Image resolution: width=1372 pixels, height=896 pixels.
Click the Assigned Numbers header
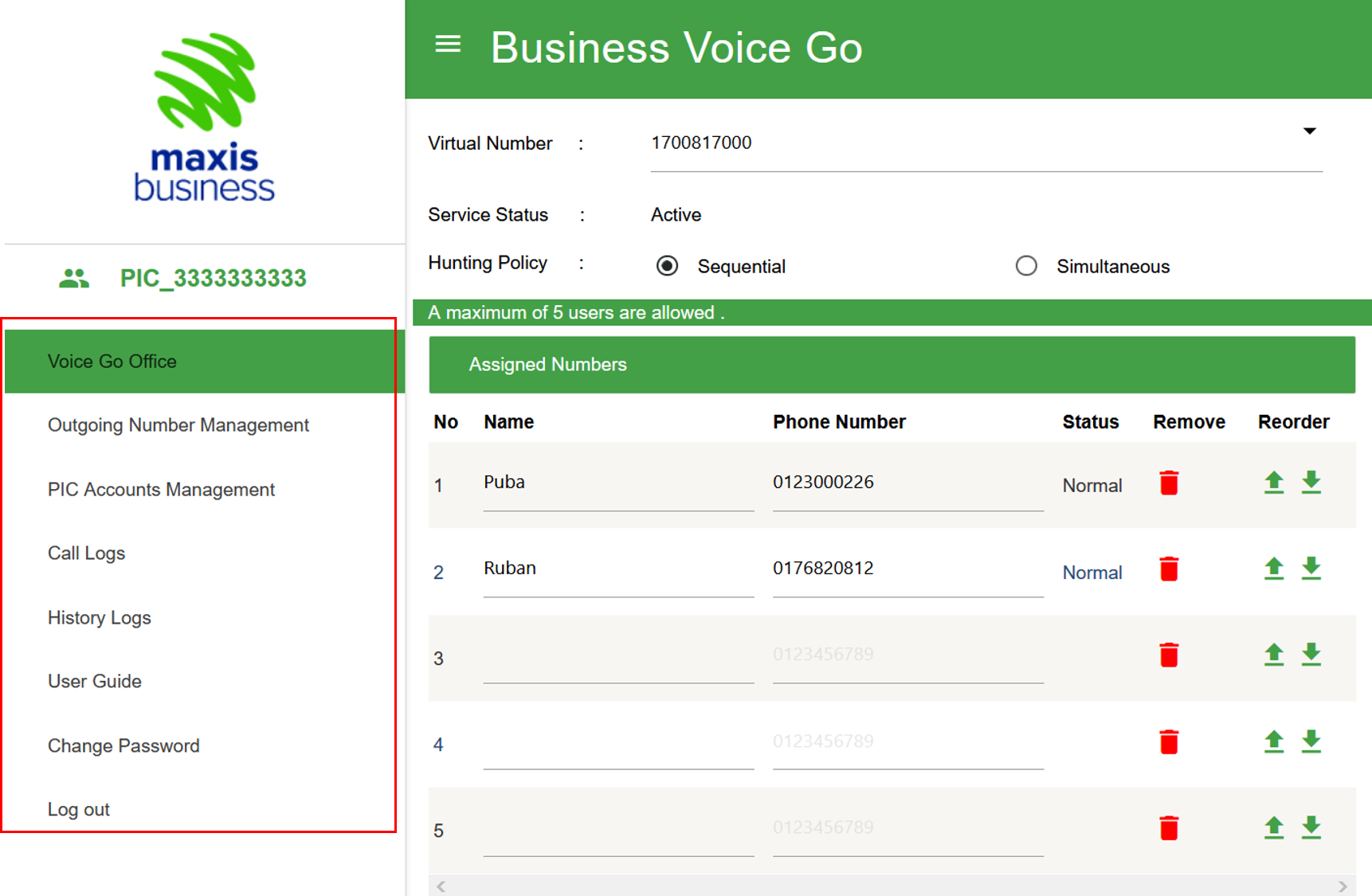tap(892, 365)
